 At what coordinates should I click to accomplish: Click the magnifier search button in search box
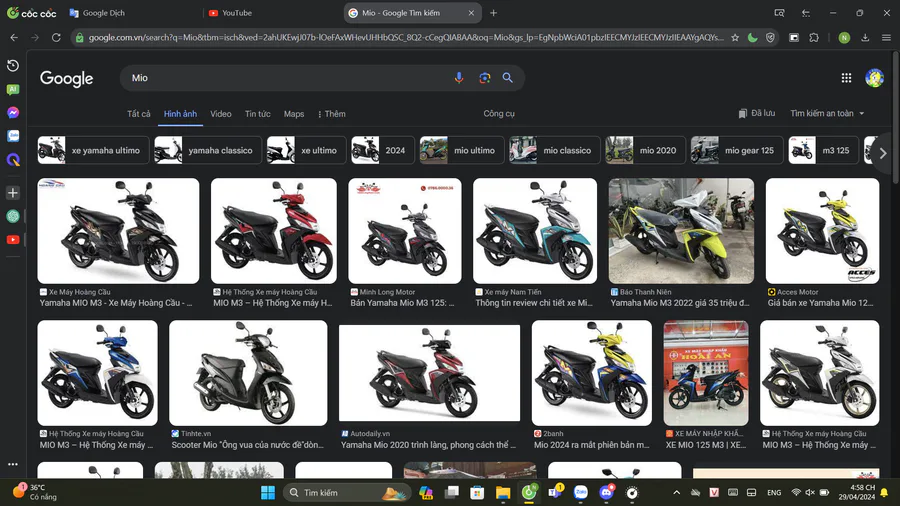507,77
